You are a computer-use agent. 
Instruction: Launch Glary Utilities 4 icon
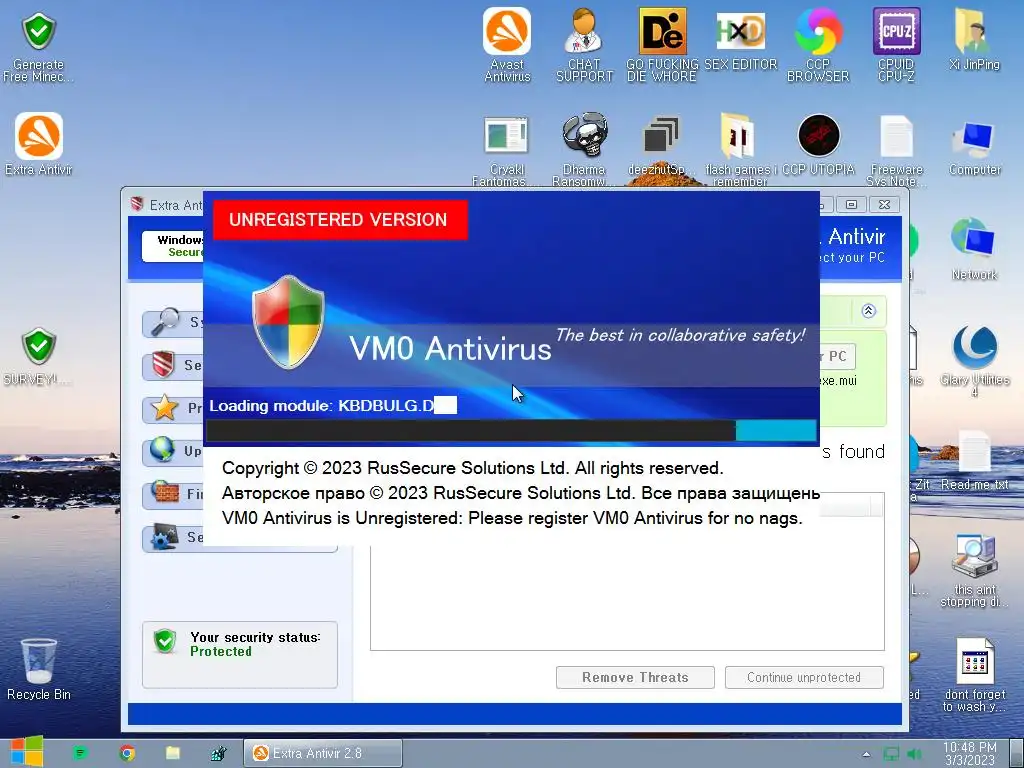click(974, 360)
